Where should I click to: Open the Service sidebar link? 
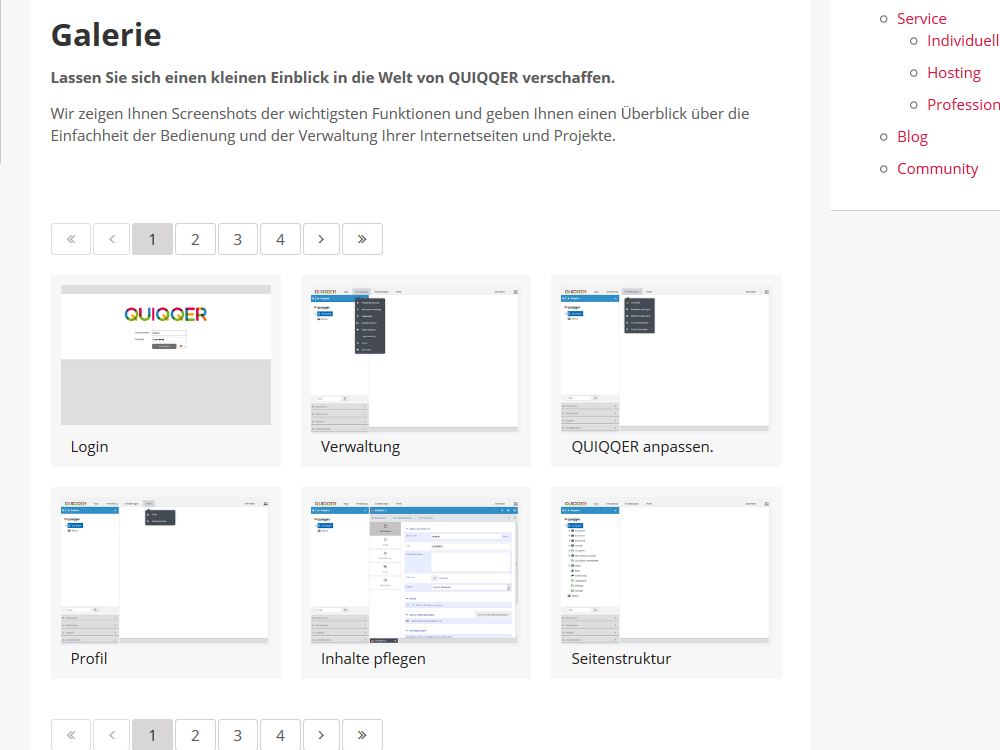tap(922, 18)
